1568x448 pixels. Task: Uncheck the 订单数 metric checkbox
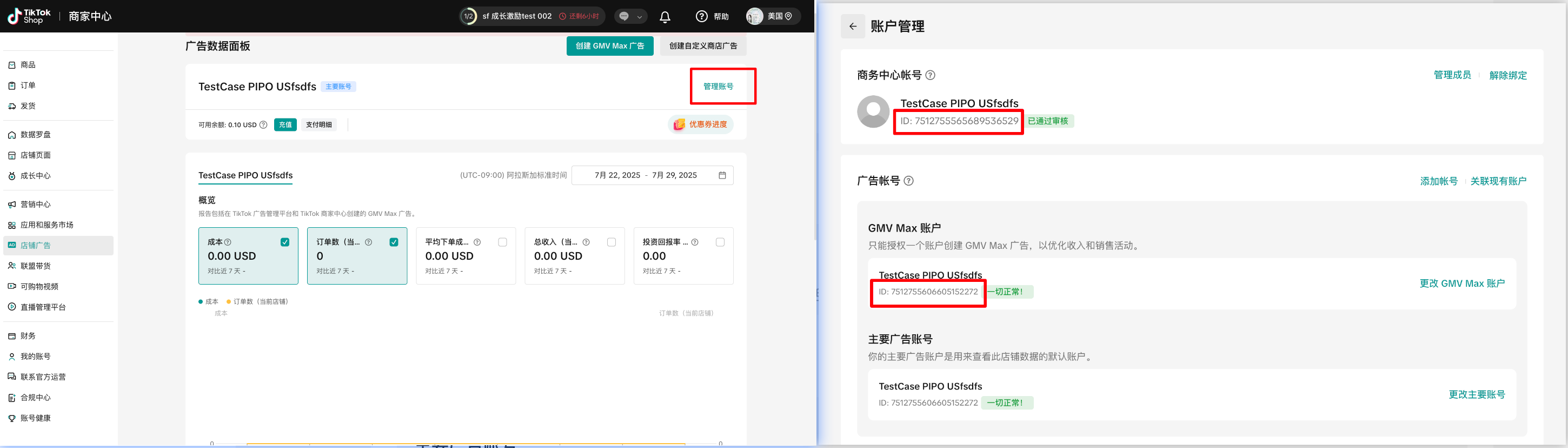pyautogui.click(x=394, y=242)
